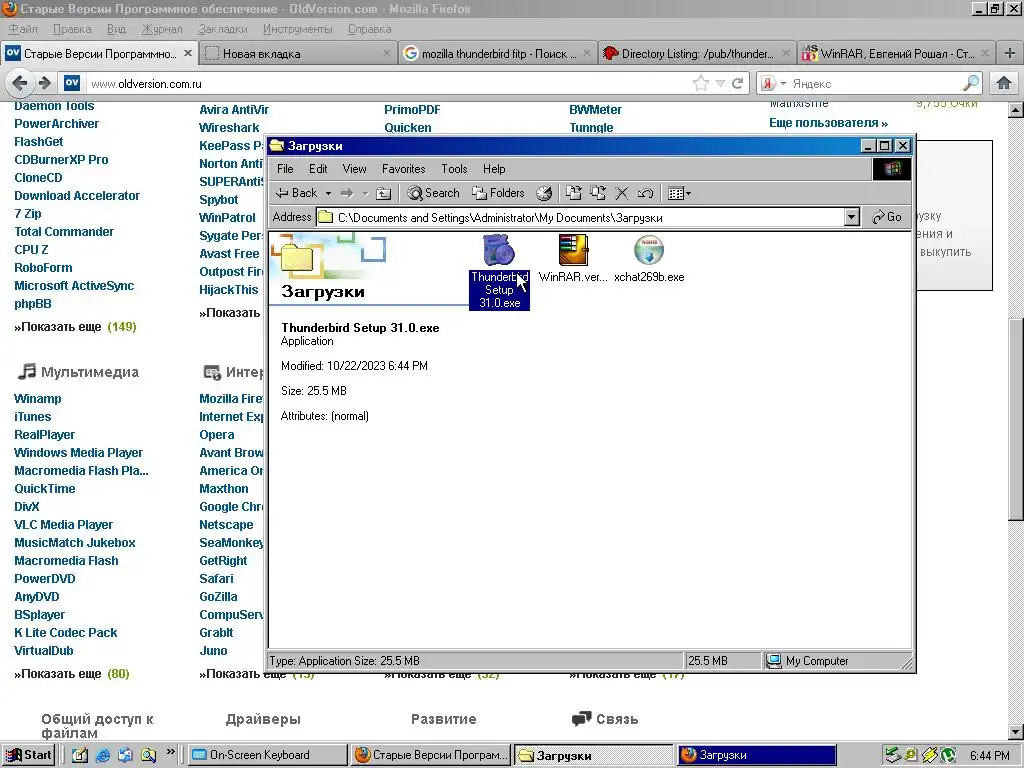
Task: Open the PrimoPDF link
Action: coord(412,110)
